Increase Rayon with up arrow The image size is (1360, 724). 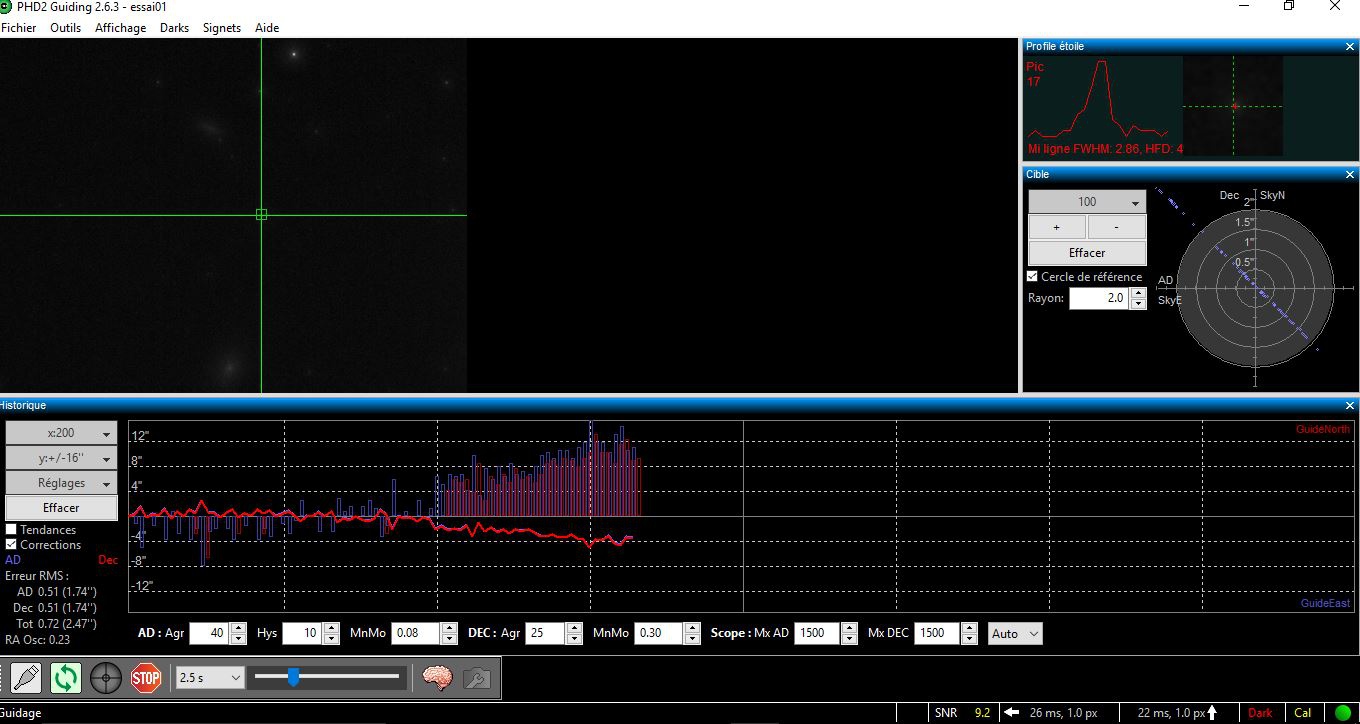pyautogui.click(x=1138, y=293)
